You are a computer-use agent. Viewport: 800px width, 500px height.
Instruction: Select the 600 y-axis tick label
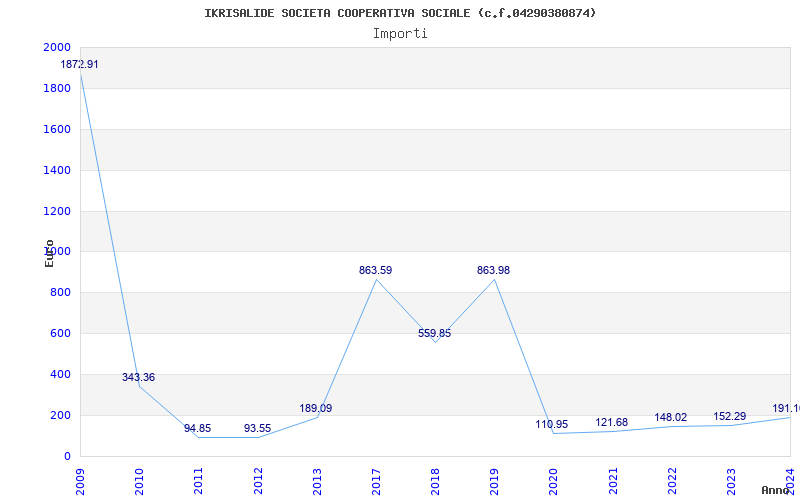tap(60, 334)
